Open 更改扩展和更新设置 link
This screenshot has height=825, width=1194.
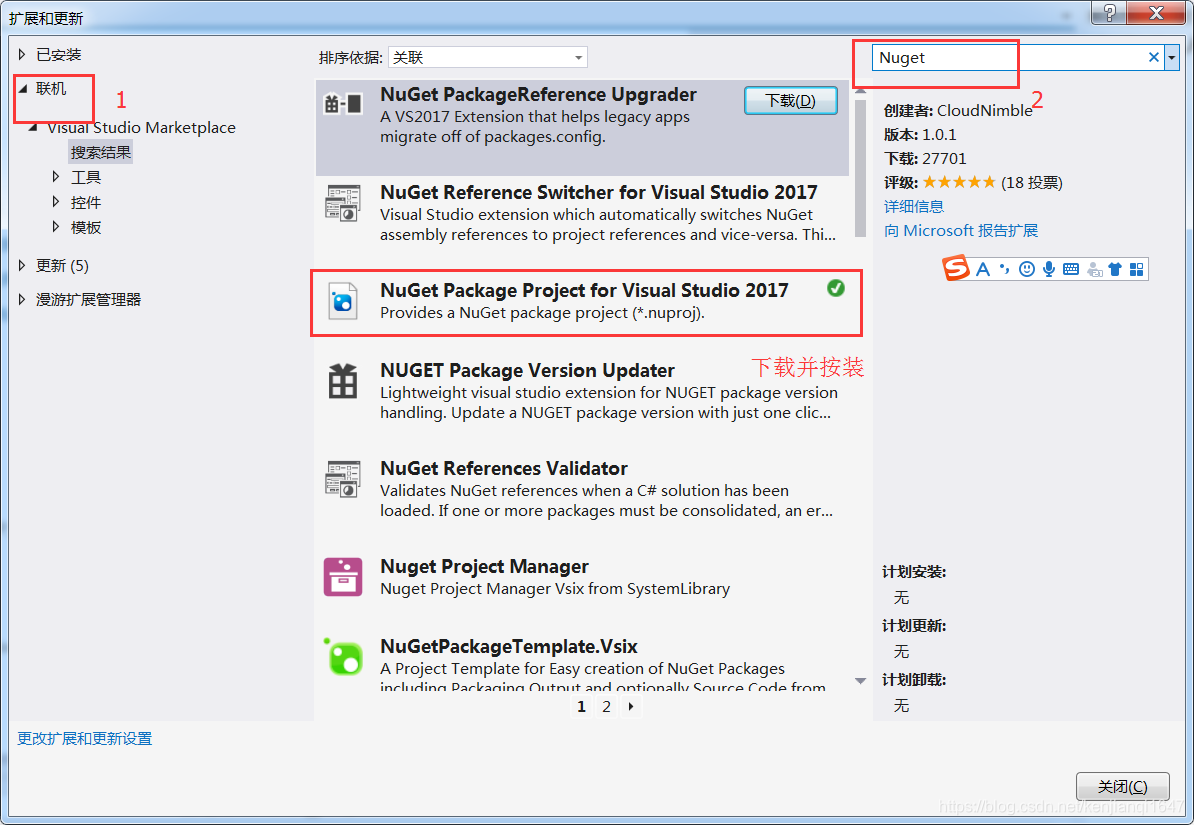85,738
